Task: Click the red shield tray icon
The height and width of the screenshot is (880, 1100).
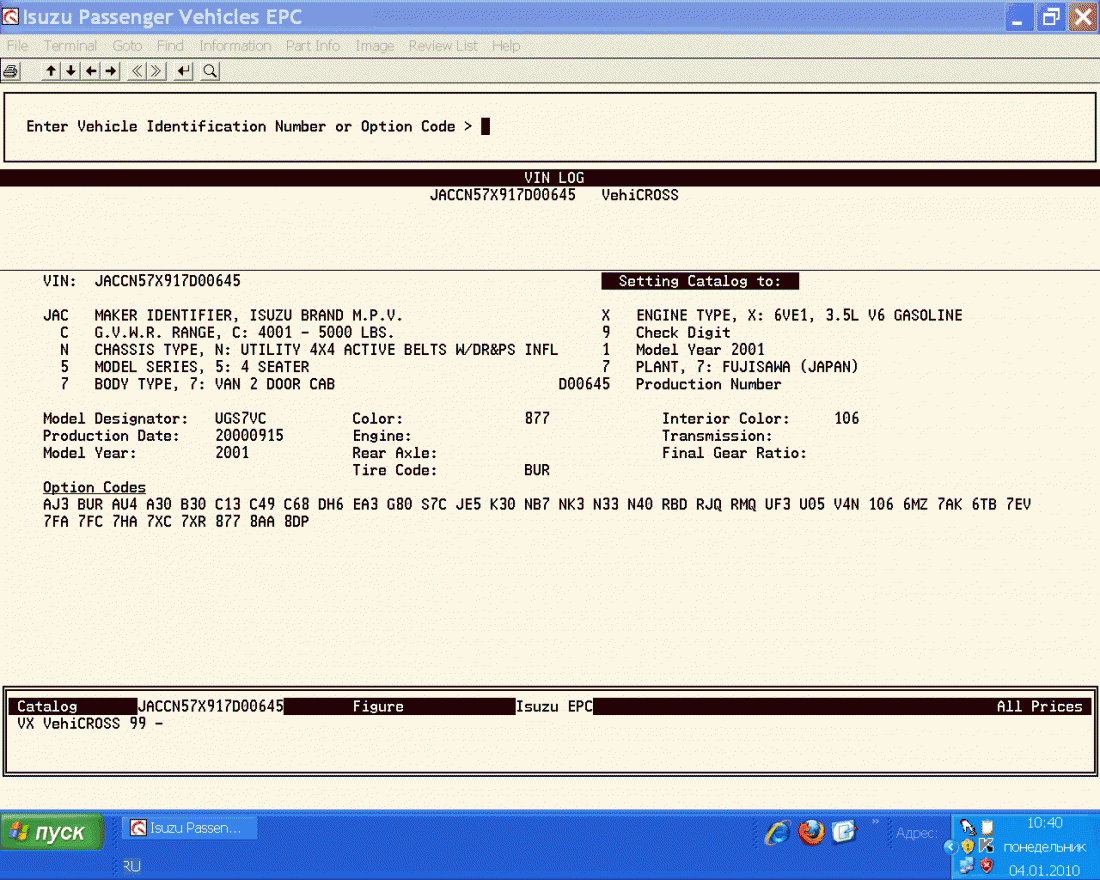Action: click(986, 865)
